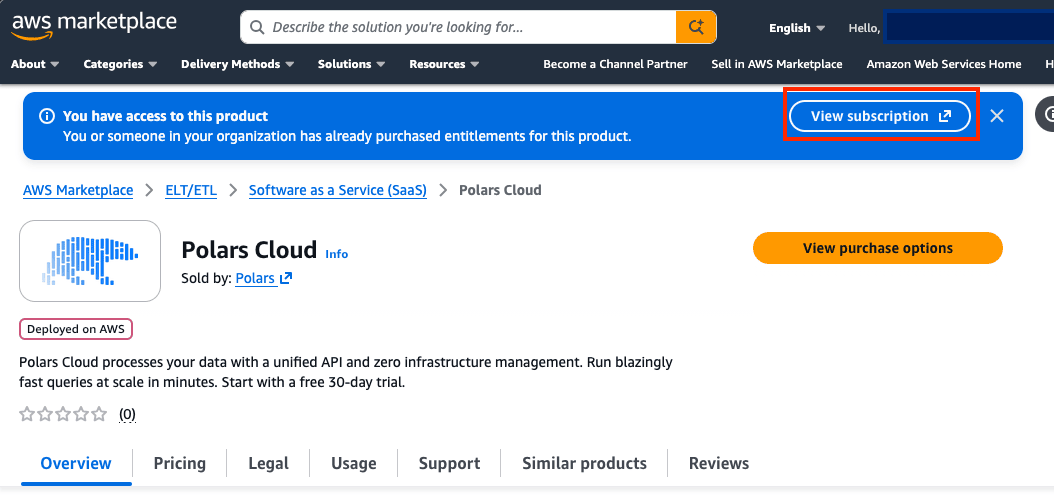
Task: Click the orange AI search button
Action: 696,27
